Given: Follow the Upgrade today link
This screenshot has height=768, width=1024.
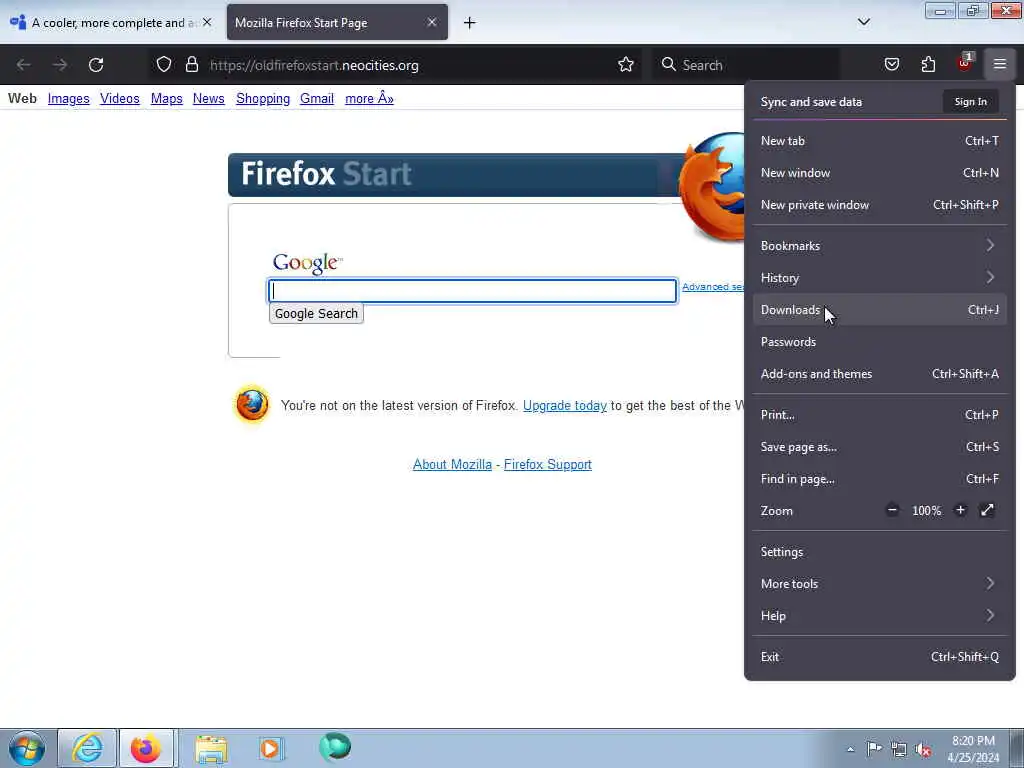Looking at the screenshot, I should point(565,406).
